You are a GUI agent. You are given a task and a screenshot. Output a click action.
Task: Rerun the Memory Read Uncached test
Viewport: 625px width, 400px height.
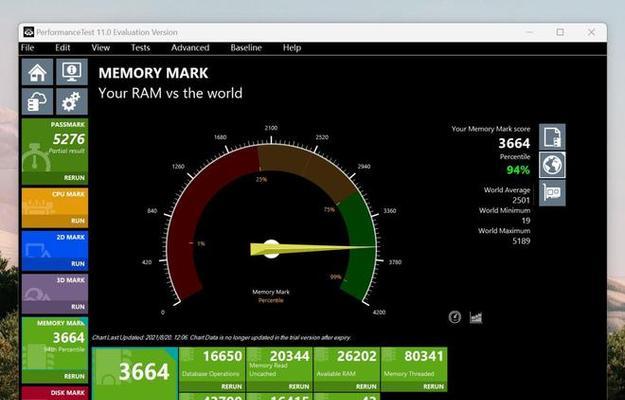(x=299, y=386)
